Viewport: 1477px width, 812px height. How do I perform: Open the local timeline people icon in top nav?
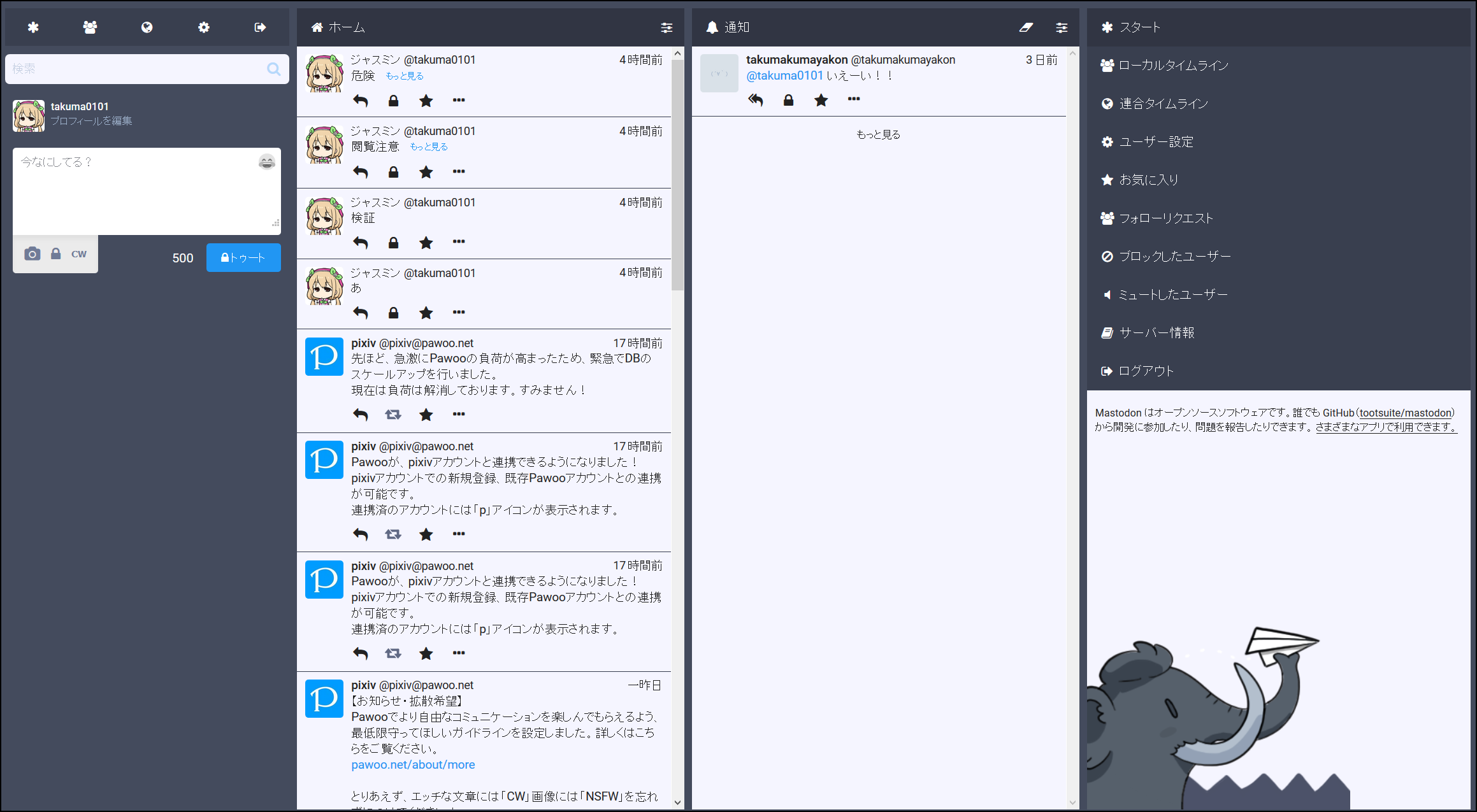pos(90,27)
